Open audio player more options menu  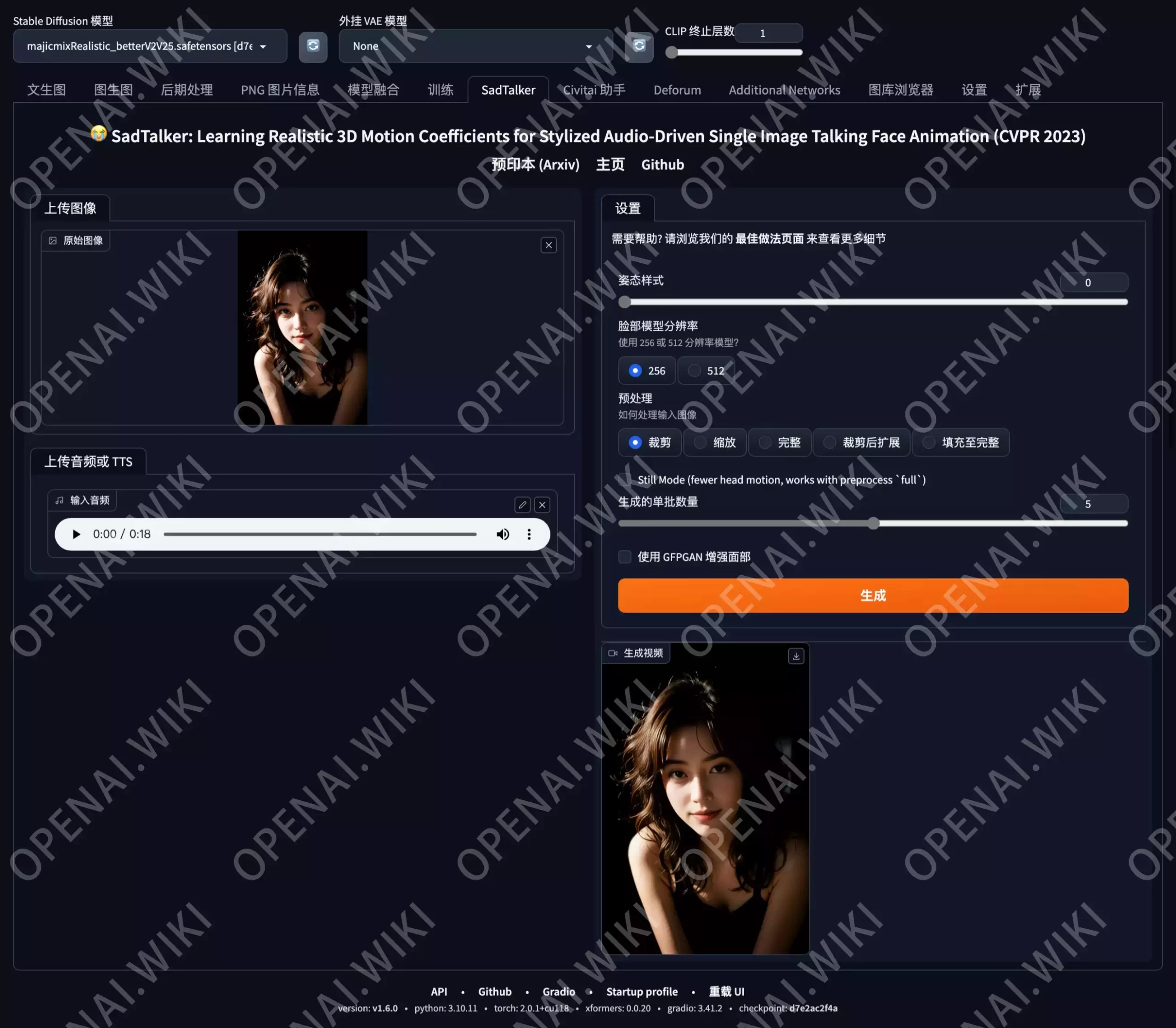[529, 534]
